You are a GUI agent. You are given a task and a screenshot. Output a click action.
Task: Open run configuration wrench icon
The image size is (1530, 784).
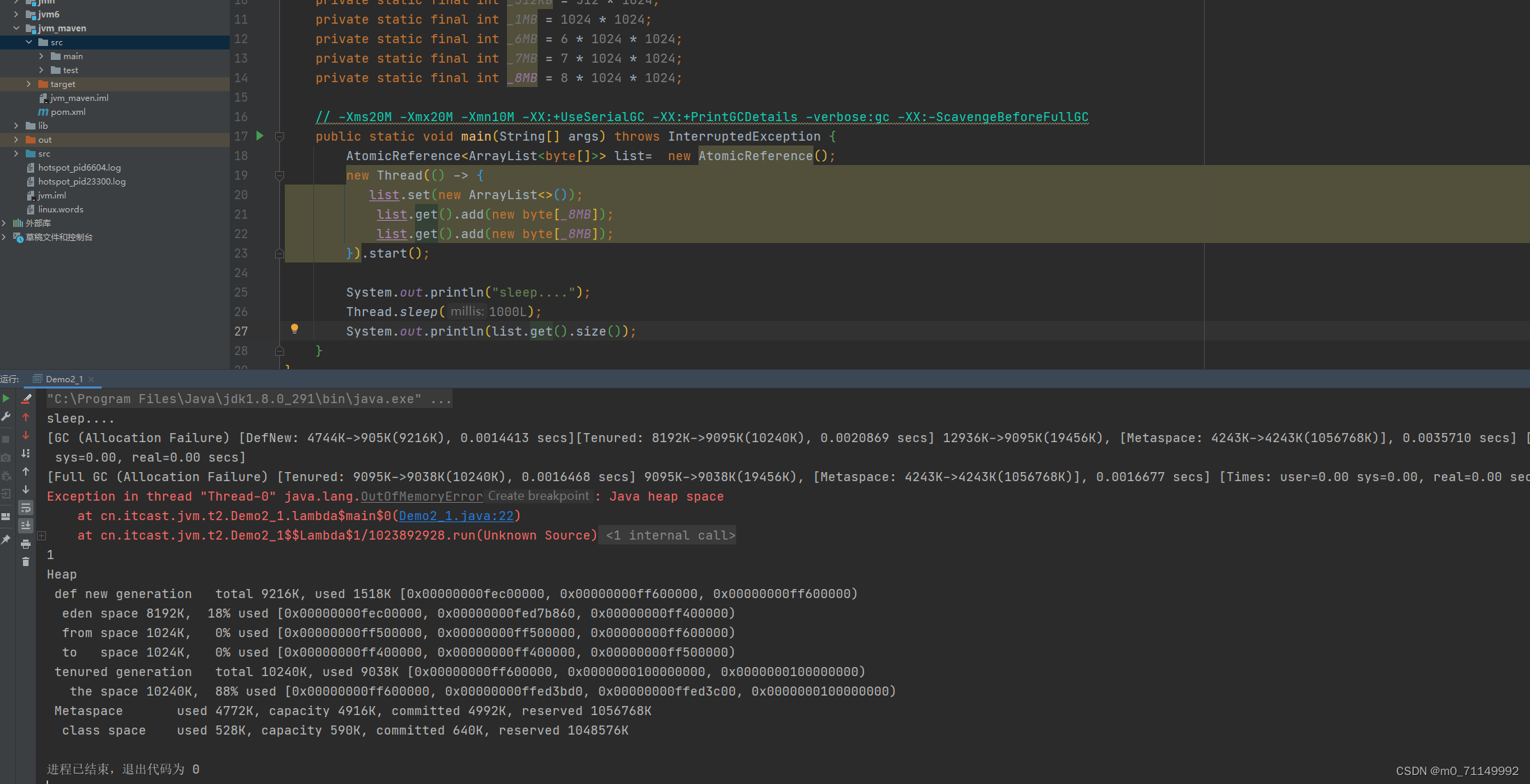tap(6, 416)
